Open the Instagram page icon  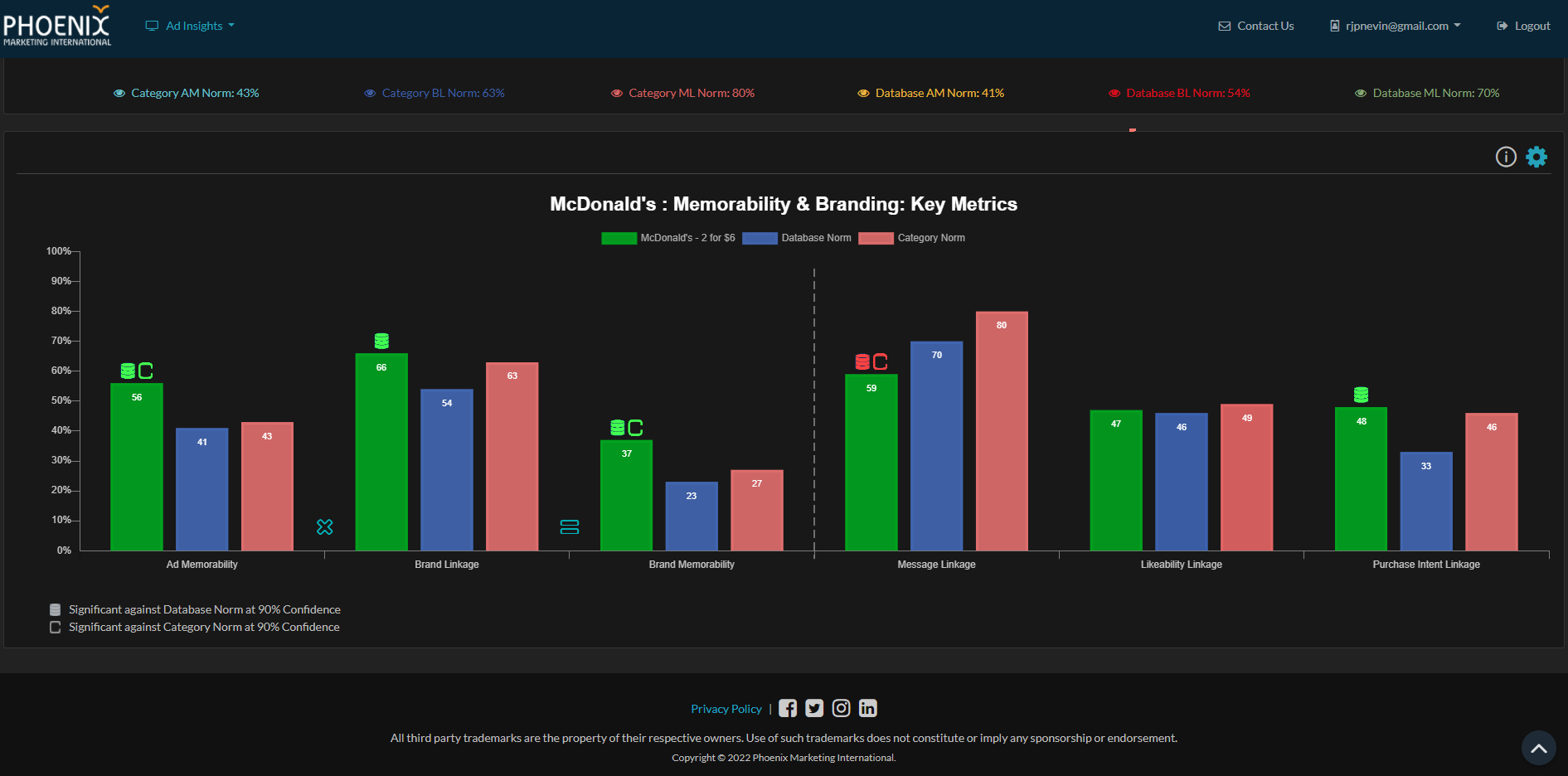tap(841, 708)
